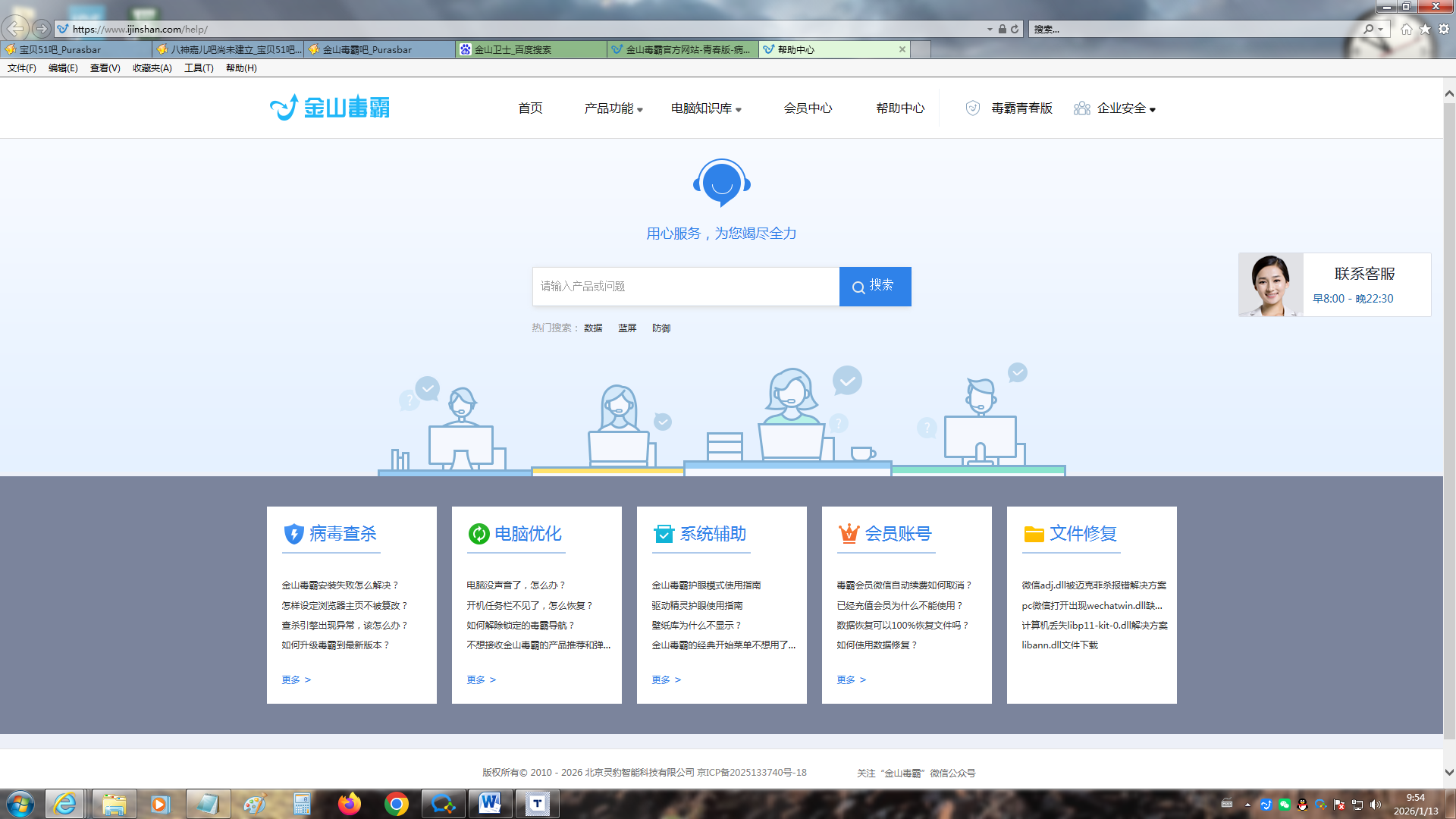Screen dimensions: 1456x819
Task: Open the IE favorites star icon
Action: 1425,29
